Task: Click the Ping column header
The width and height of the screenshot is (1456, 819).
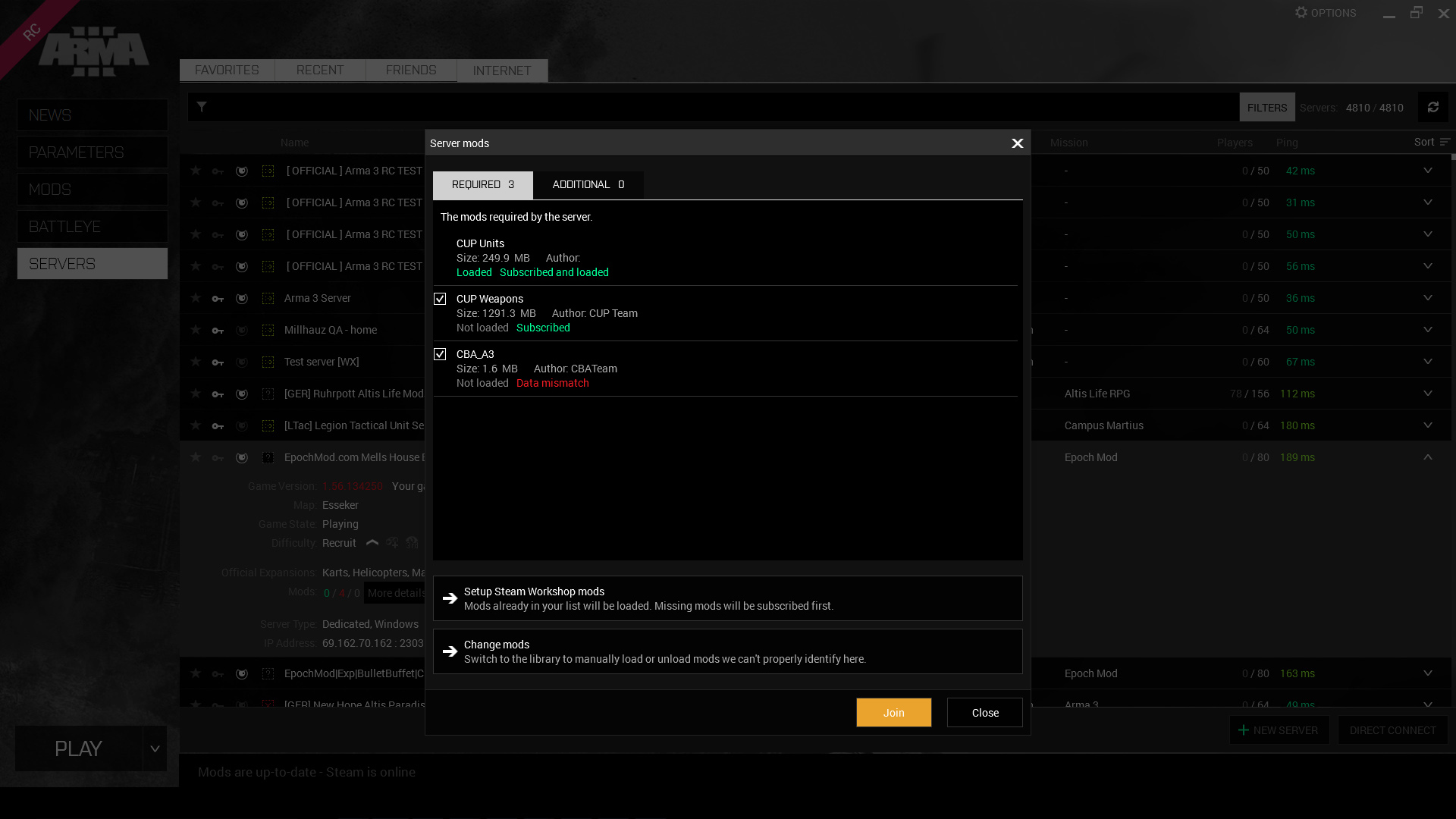Action: coord(1287,143)
